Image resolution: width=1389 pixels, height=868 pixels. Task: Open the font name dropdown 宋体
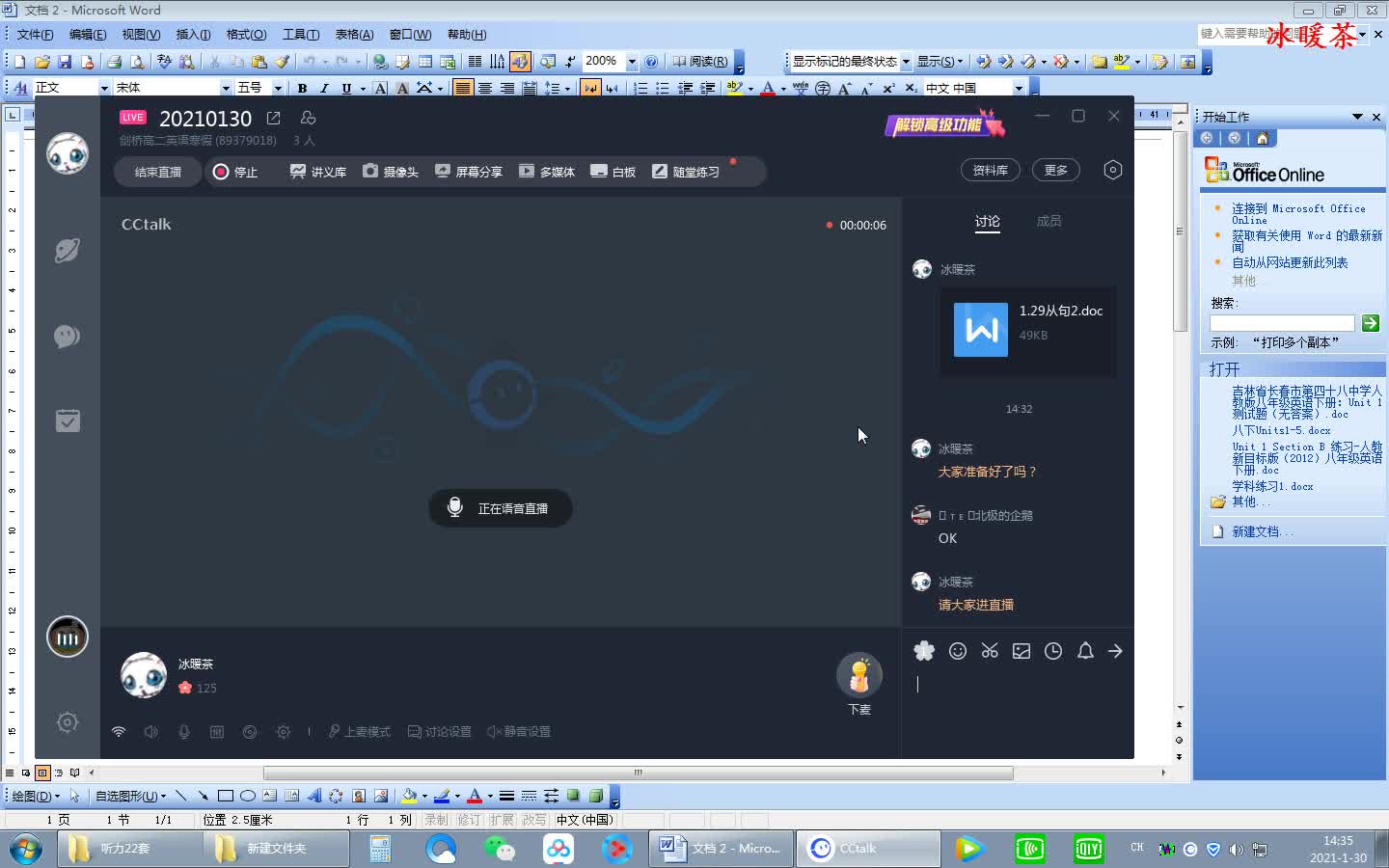227,88
